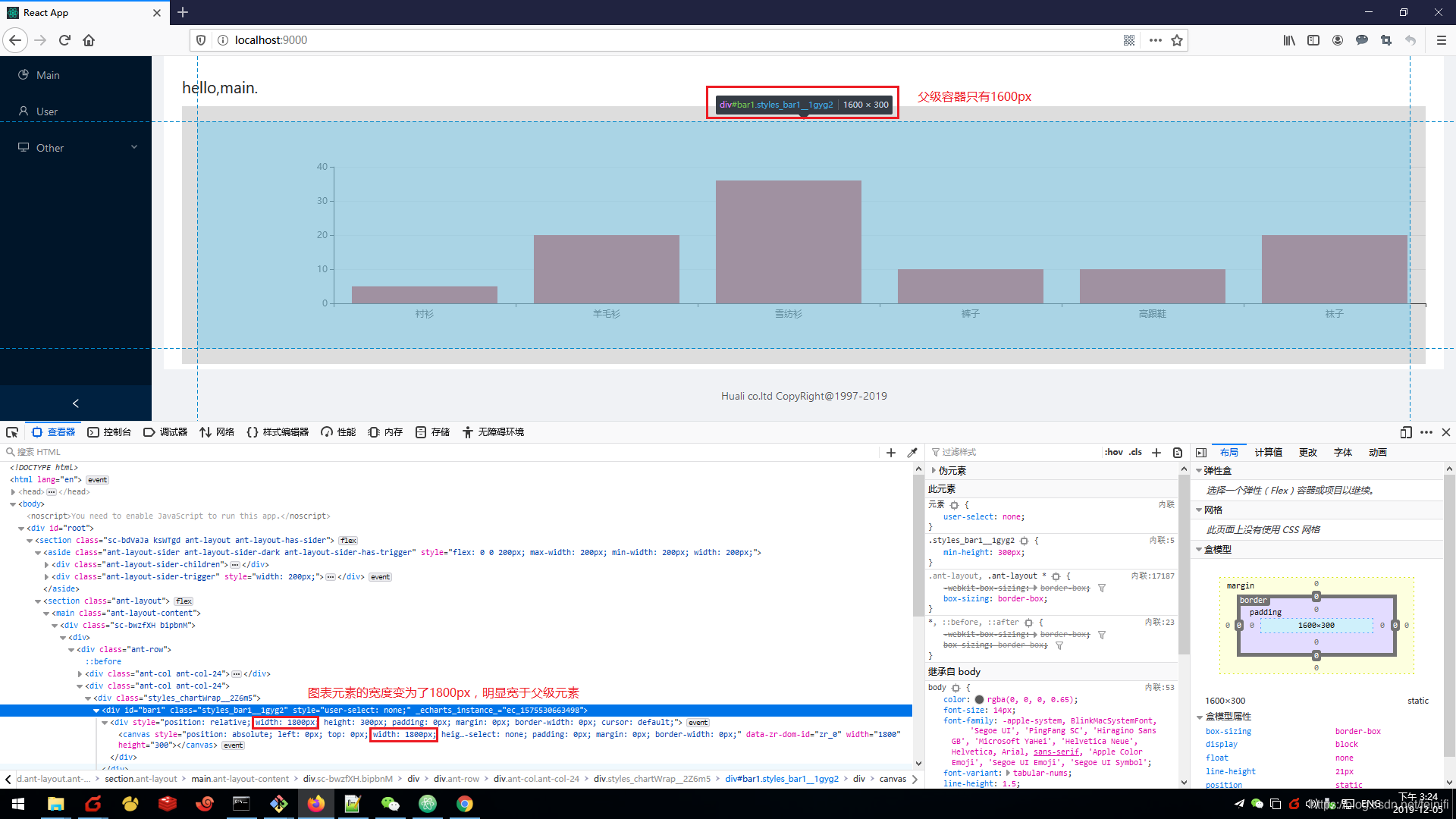Image resolution: width=1456 pixels, height=819 pixels.
Task: Add a new node with plus button
Action: pyautogui.click(x=891, y=453)
